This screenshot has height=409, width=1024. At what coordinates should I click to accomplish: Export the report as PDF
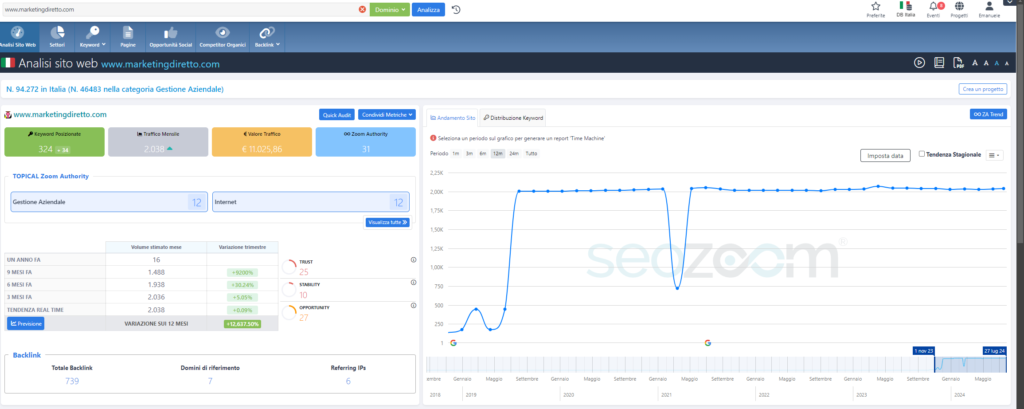(x=959, y=63)
